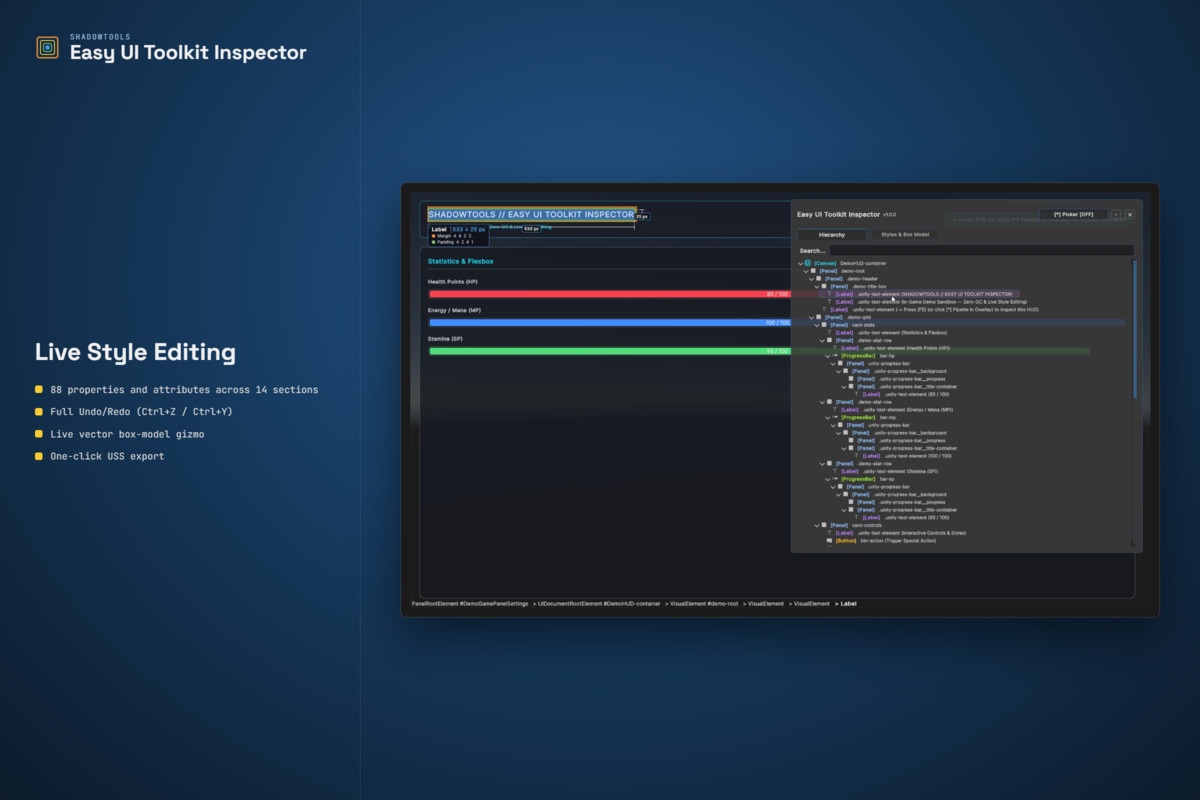Click the 'Live Style Editing' heading
The width and height of the screenshot is (1200, 800).
(x=135, y=352)
